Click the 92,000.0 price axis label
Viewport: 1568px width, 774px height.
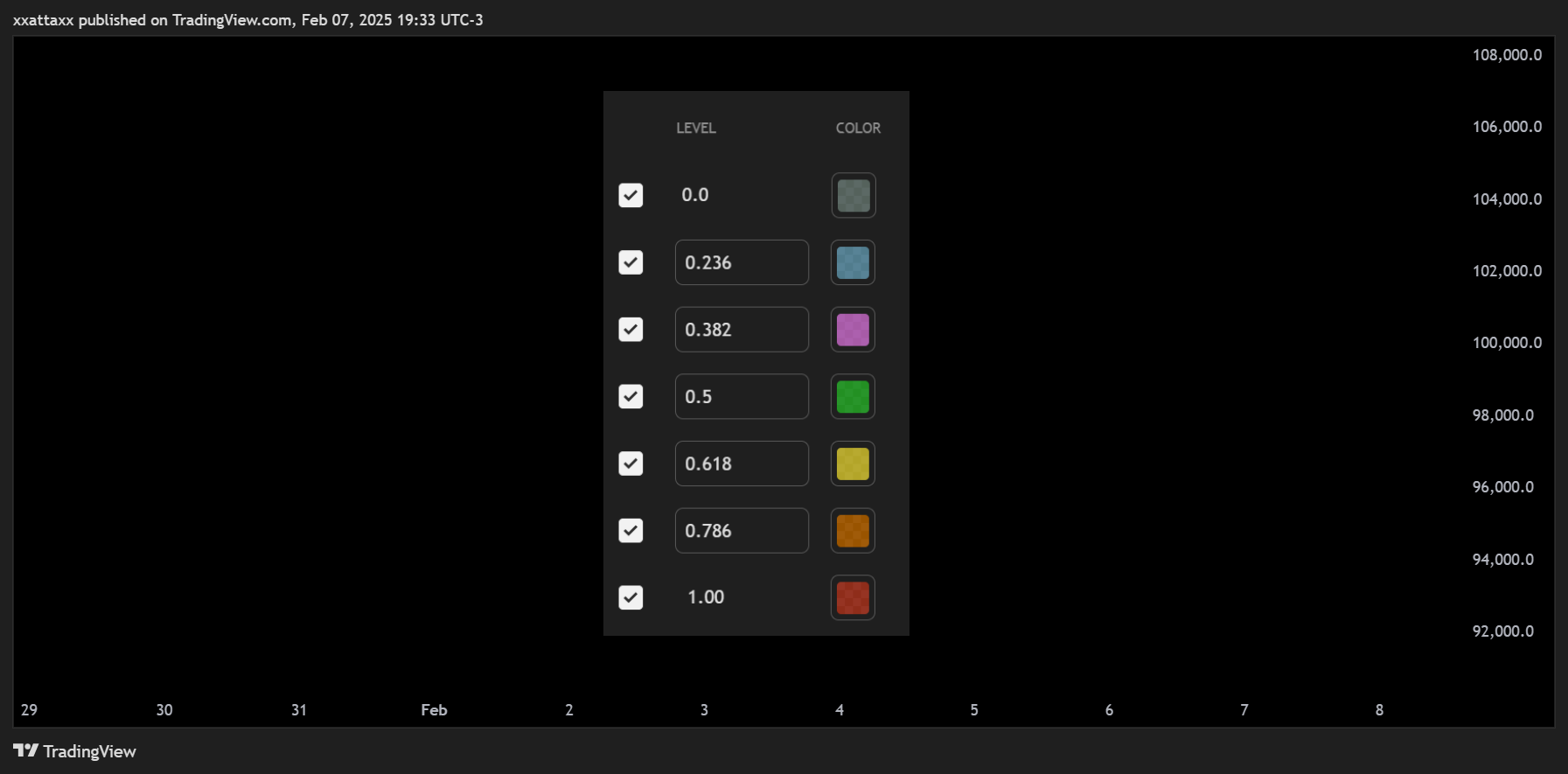pos(1503,631)
